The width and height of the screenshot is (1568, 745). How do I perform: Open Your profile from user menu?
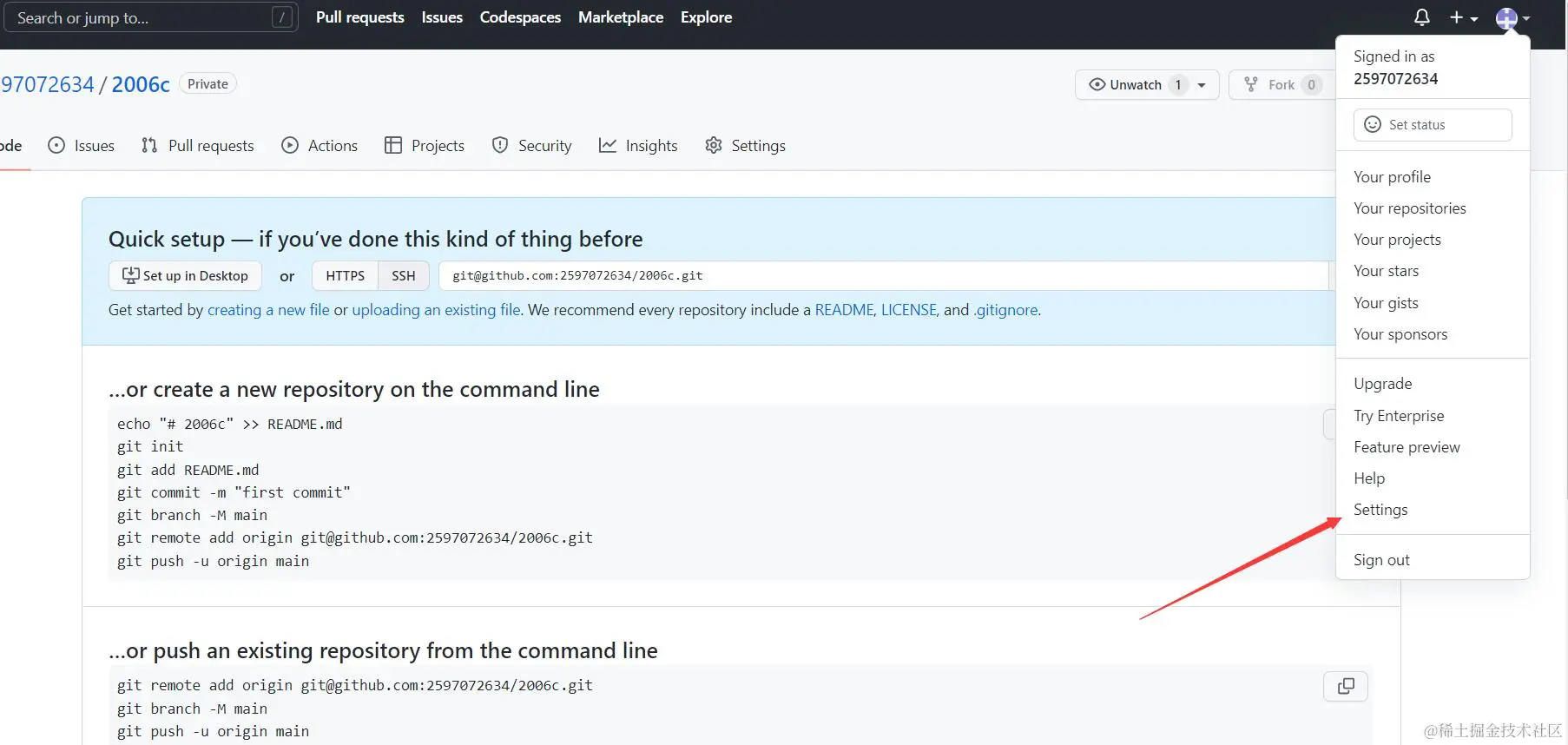point(1392,177)
